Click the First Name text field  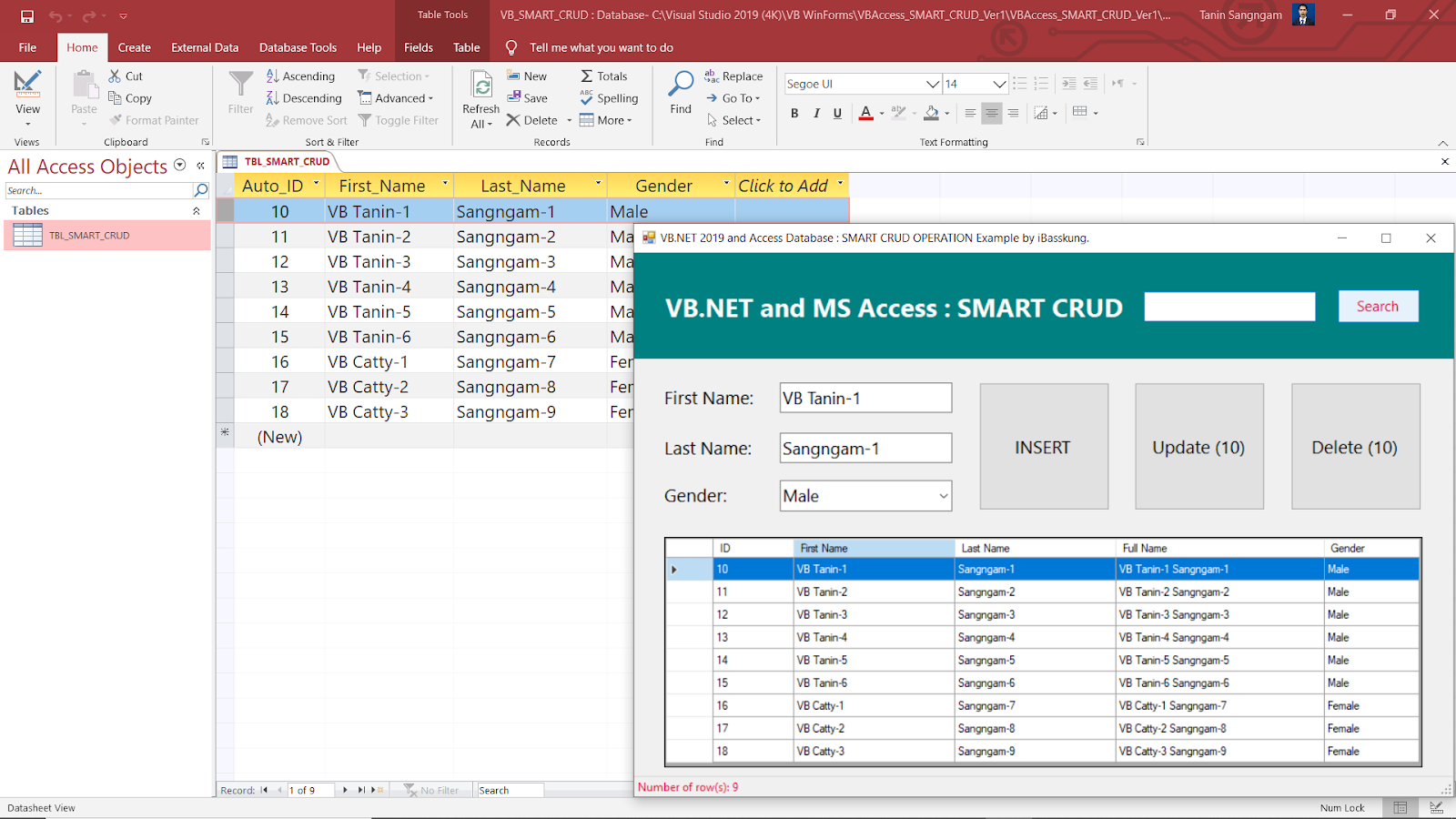pyautogui.click(x=864, y=399)
